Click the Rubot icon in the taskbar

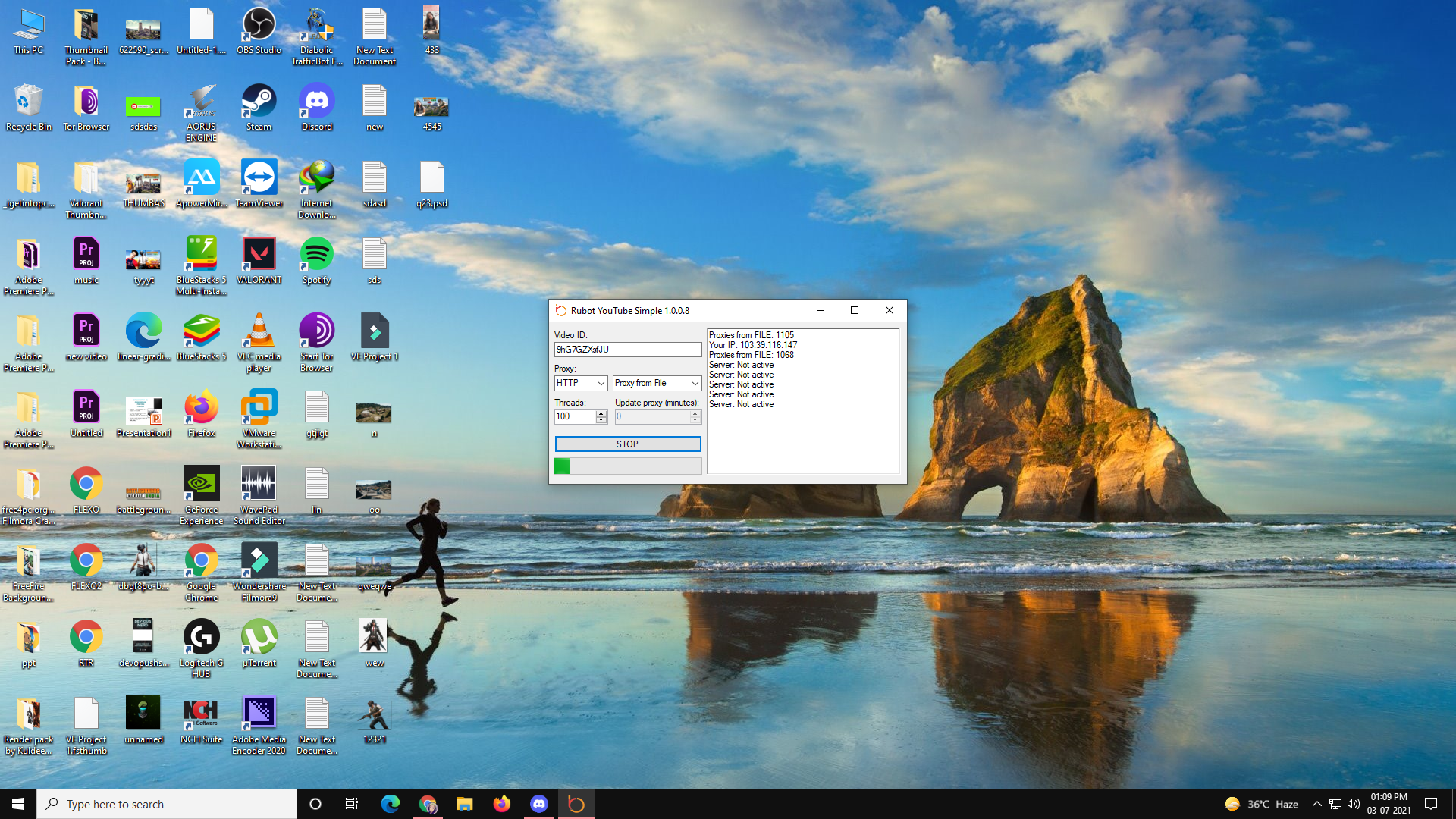(x=576, y=804)
